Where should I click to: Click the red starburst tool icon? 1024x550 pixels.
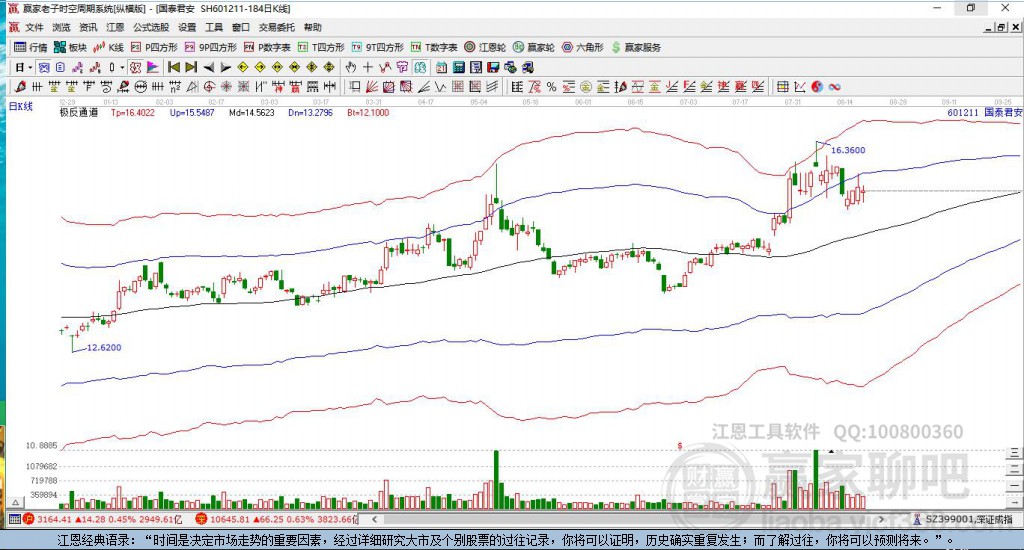(225, 86)
